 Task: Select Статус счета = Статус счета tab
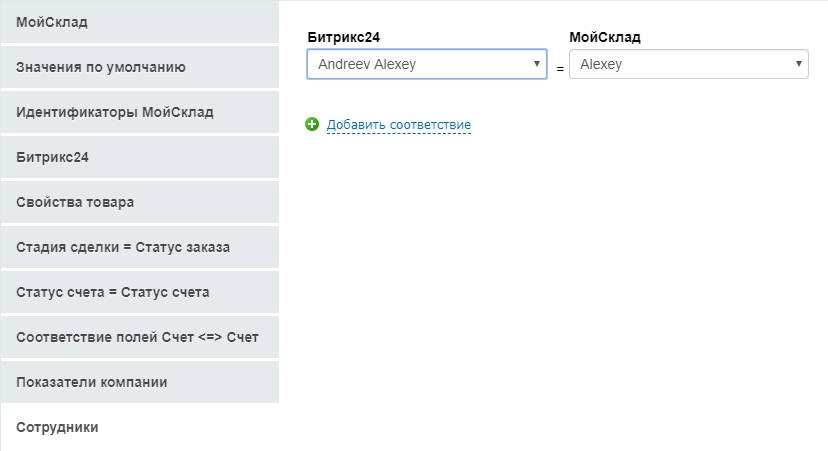coord(139,292)
